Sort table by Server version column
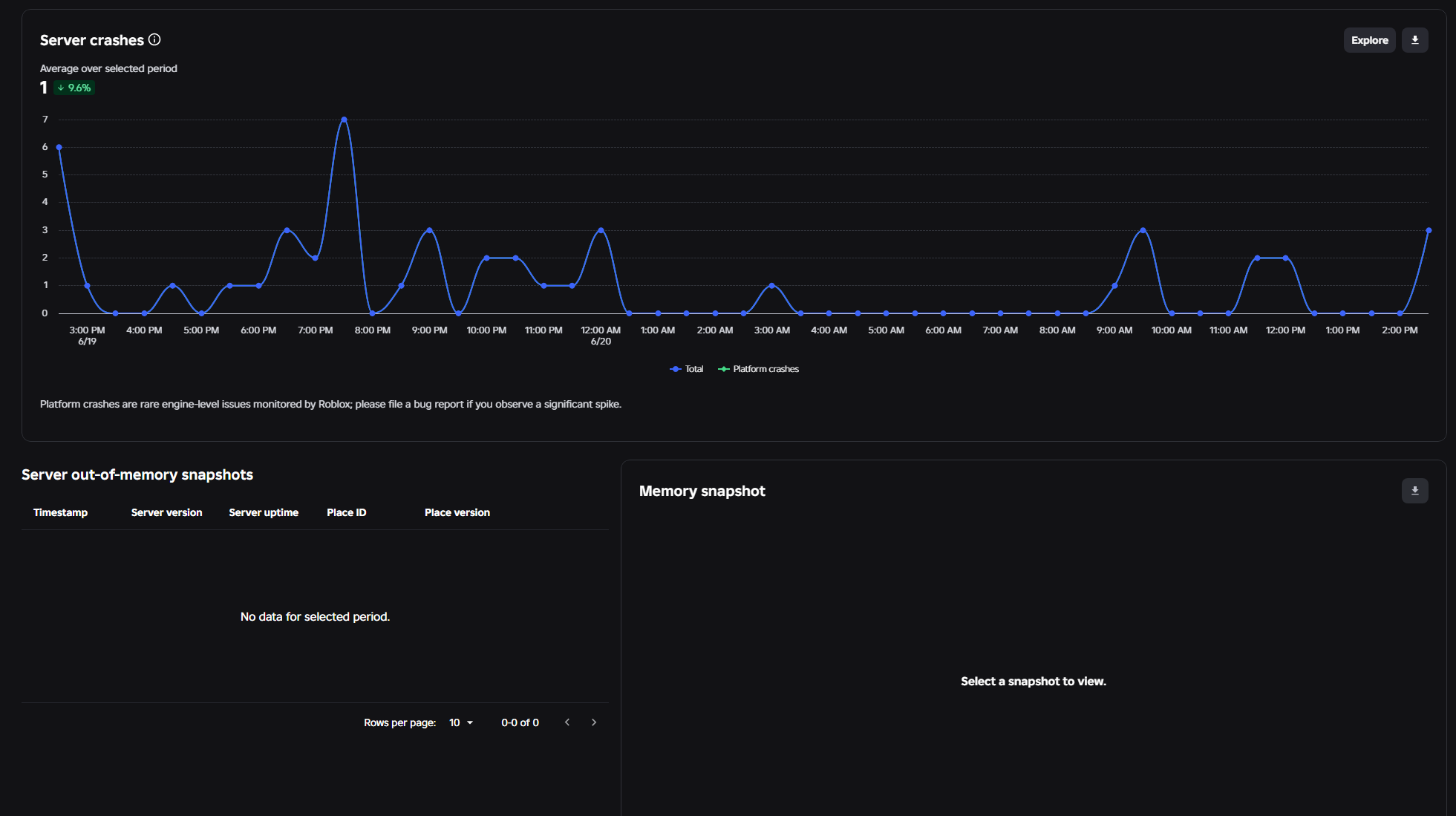Viewport: 1456px width, 816px height. 166,512
